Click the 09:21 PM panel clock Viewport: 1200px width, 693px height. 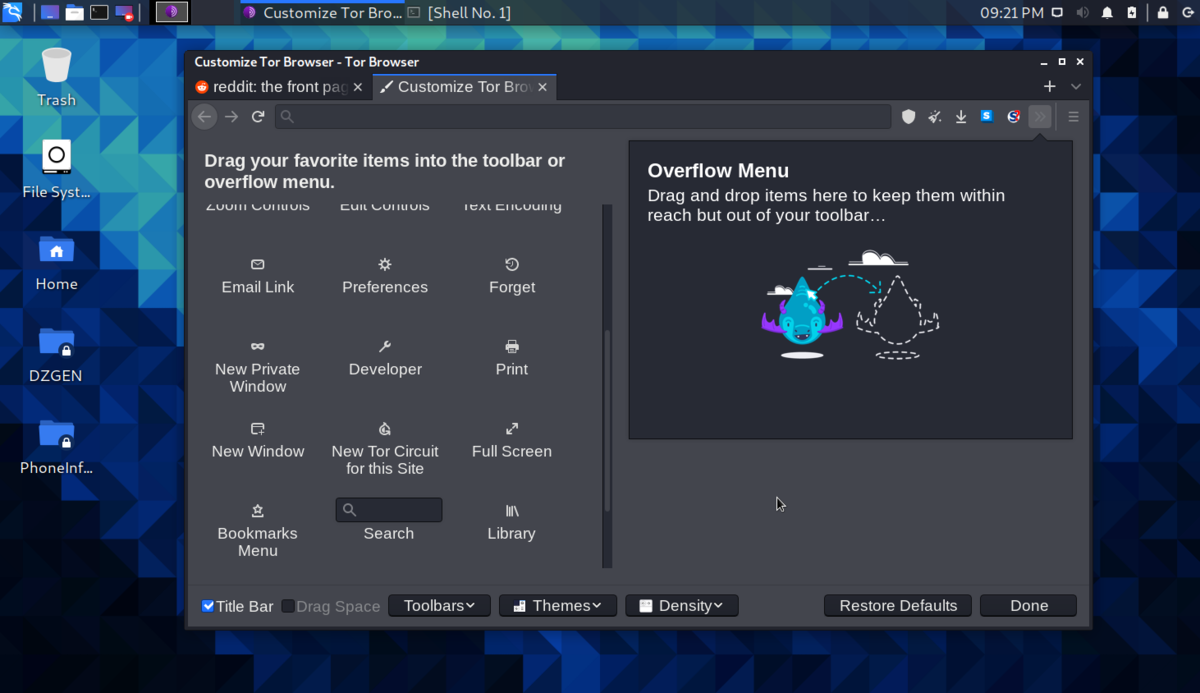1012,13
